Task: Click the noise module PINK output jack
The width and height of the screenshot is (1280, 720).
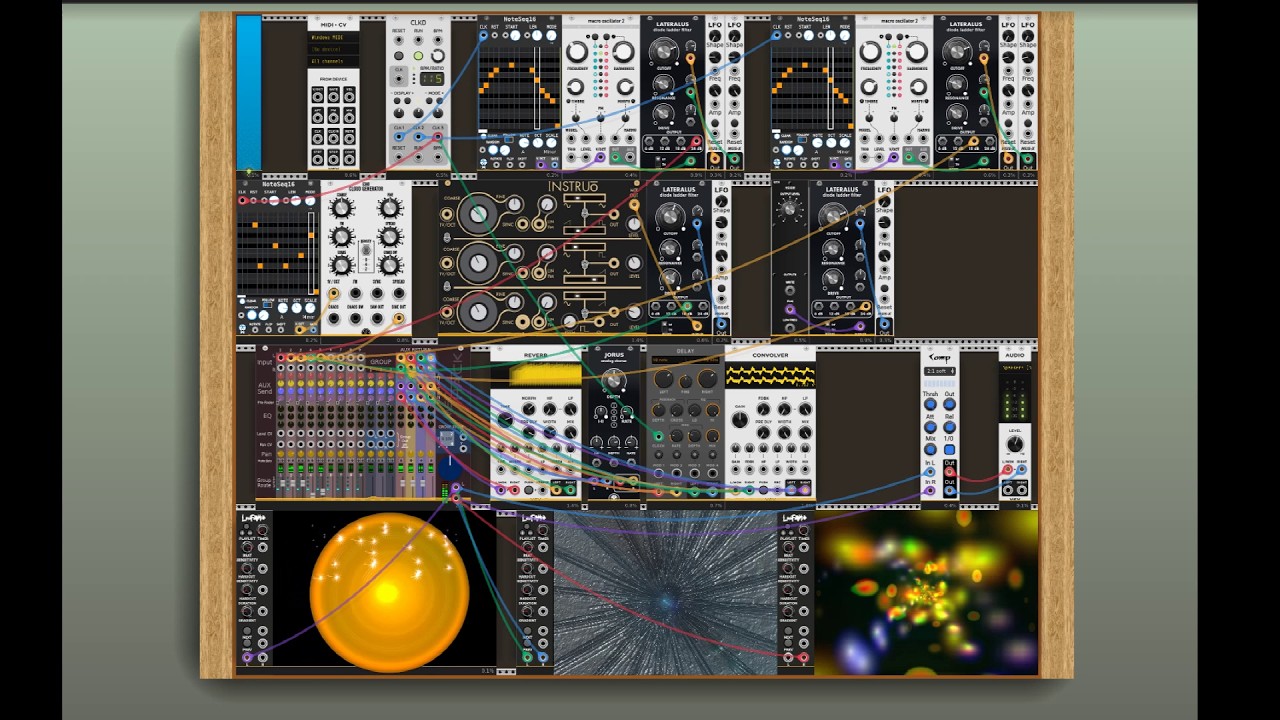Action: 790,309
